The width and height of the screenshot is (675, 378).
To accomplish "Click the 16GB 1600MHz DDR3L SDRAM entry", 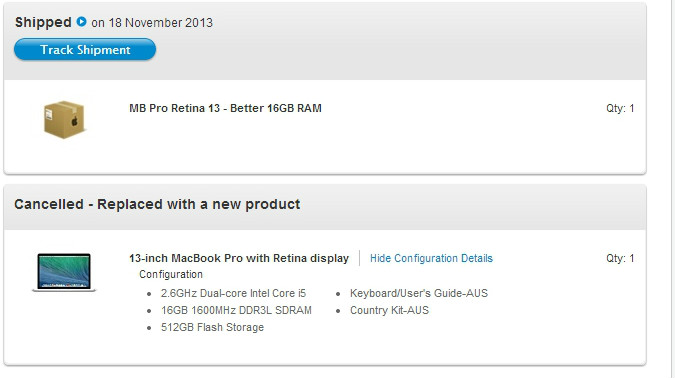I will tap(236, 310).
